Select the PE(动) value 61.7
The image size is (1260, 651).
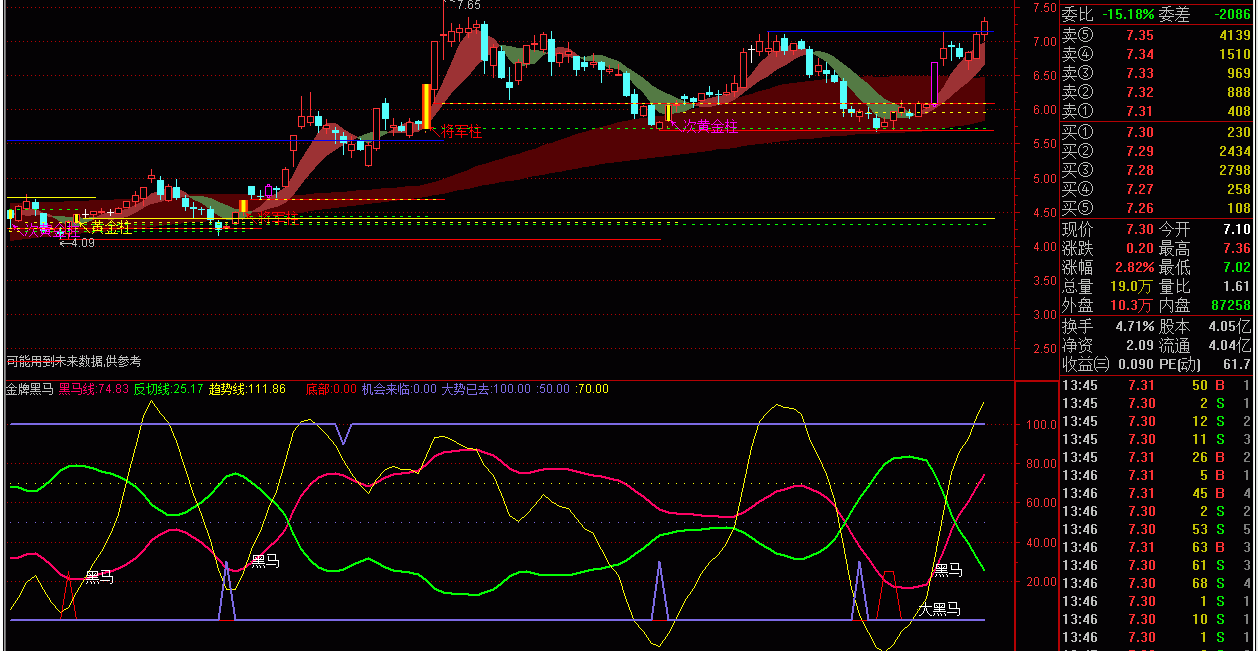1236,365
